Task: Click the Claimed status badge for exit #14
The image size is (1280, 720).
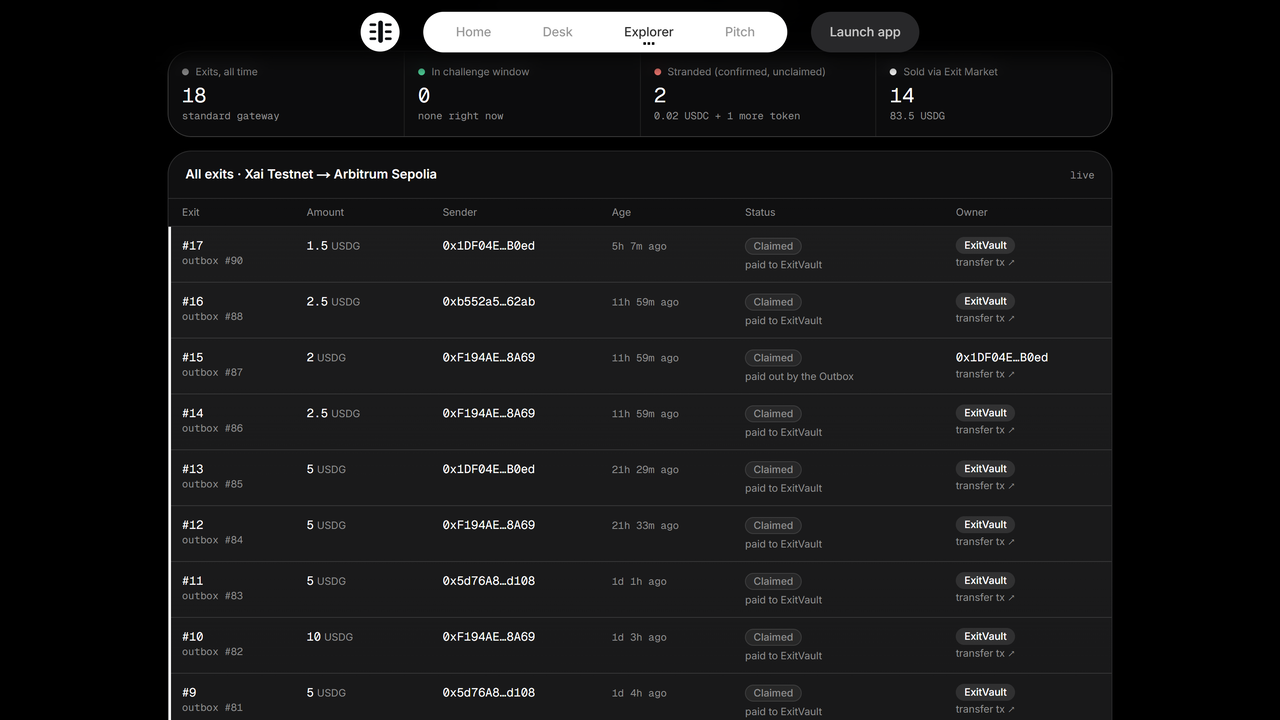Action: pos(773,413)
